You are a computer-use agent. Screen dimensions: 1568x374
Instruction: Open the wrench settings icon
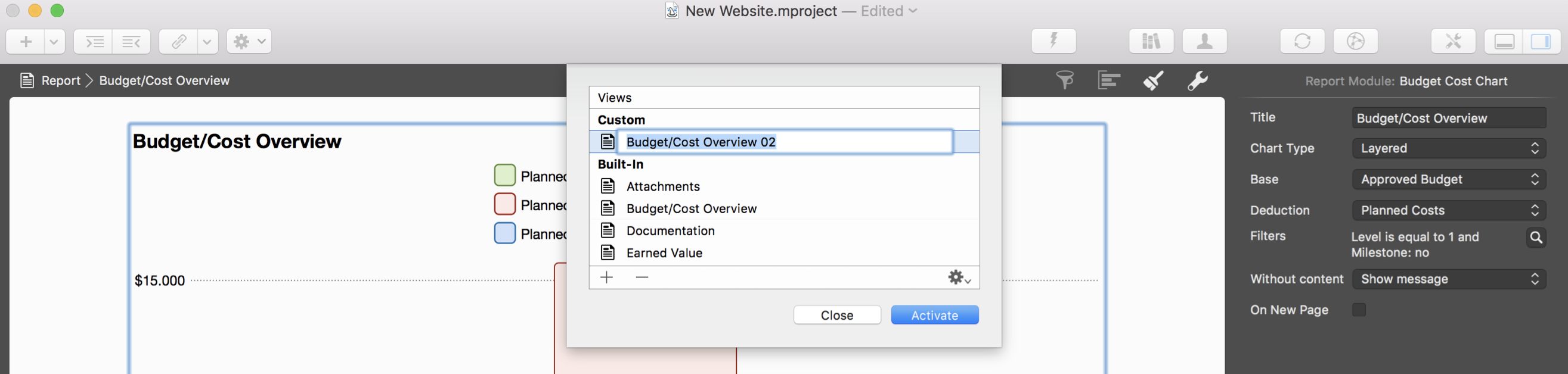click(1197, 80)
